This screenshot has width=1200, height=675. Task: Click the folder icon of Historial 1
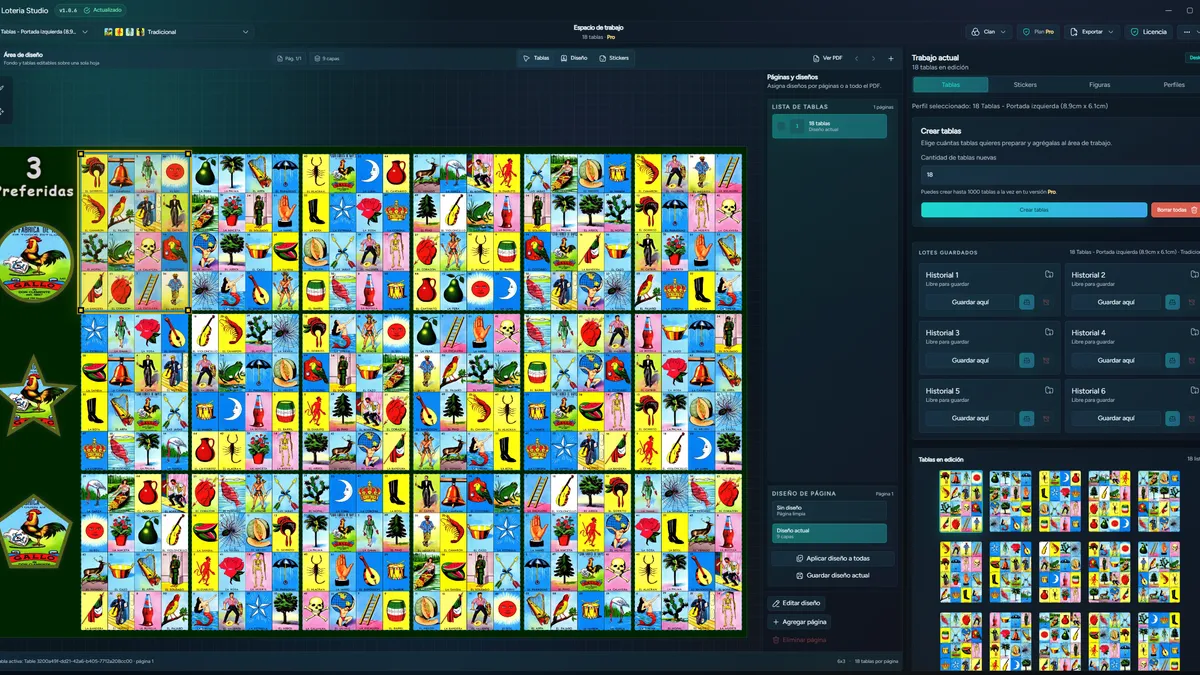point(1049,274)
